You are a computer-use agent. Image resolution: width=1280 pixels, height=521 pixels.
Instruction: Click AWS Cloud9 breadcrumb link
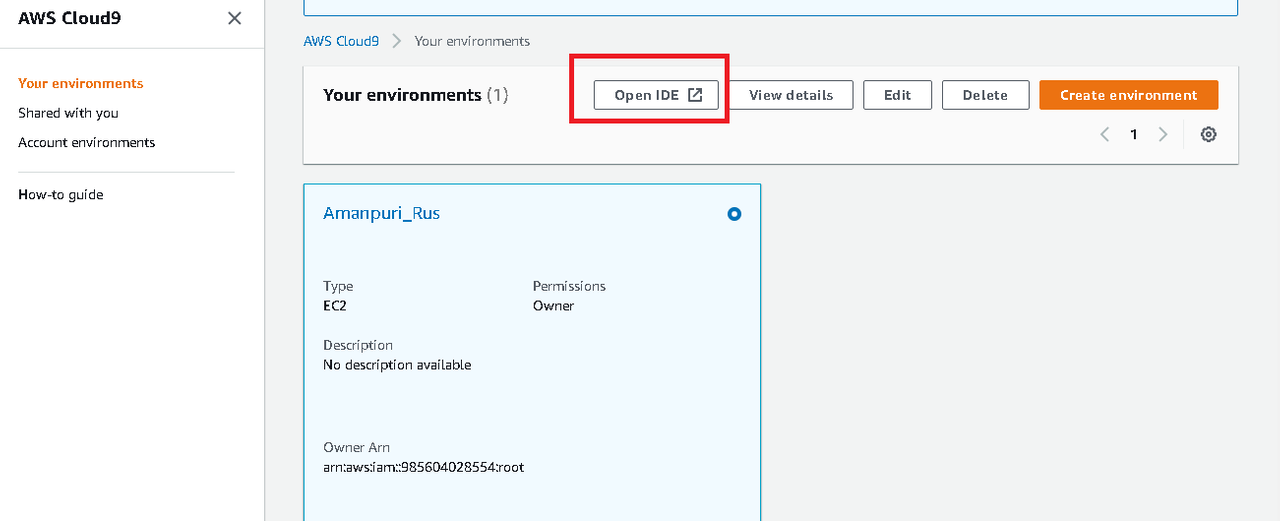(x=341, y=41)
